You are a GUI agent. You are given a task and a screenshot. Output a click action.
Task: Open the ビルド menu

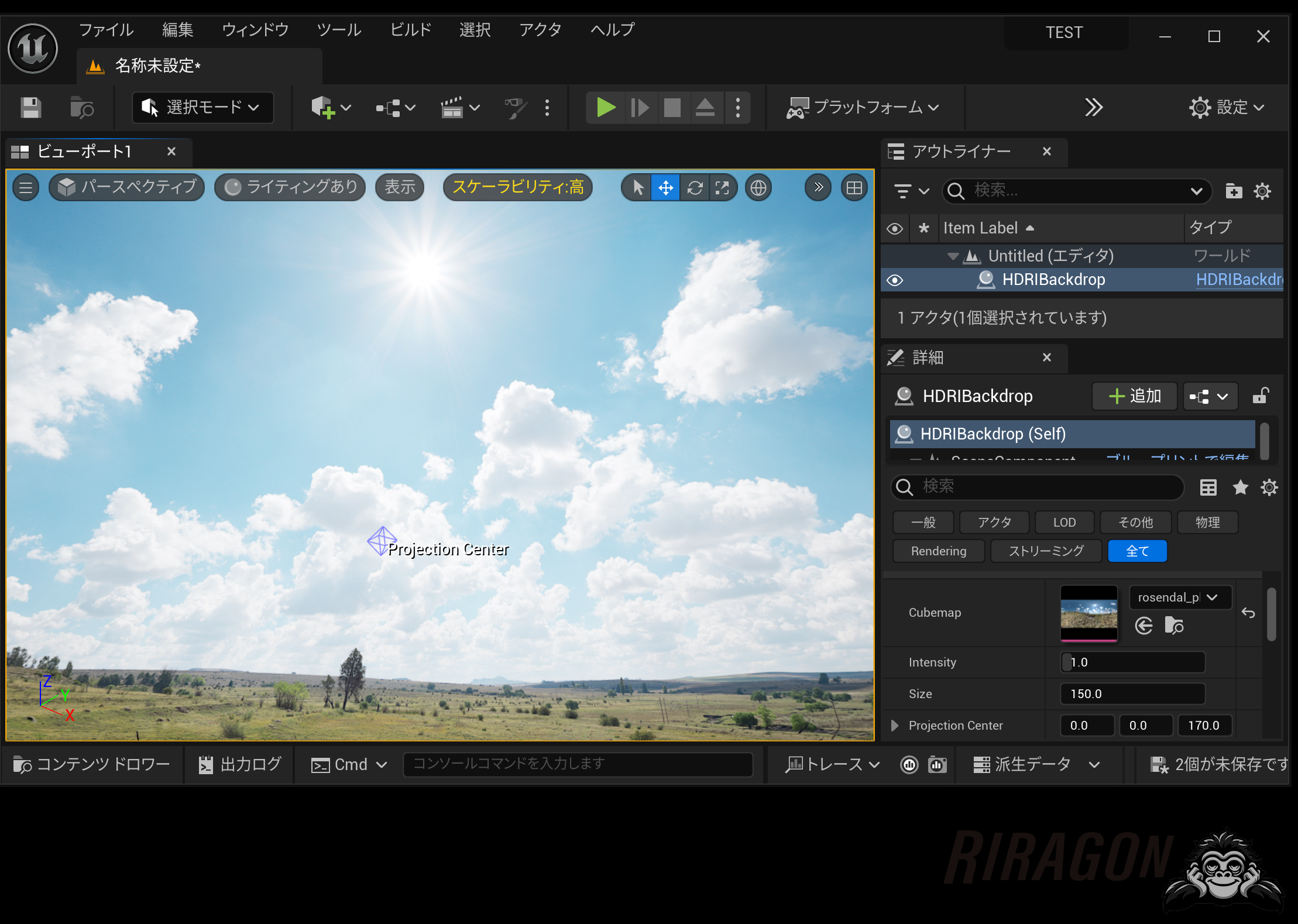click(x=410, y=30)
